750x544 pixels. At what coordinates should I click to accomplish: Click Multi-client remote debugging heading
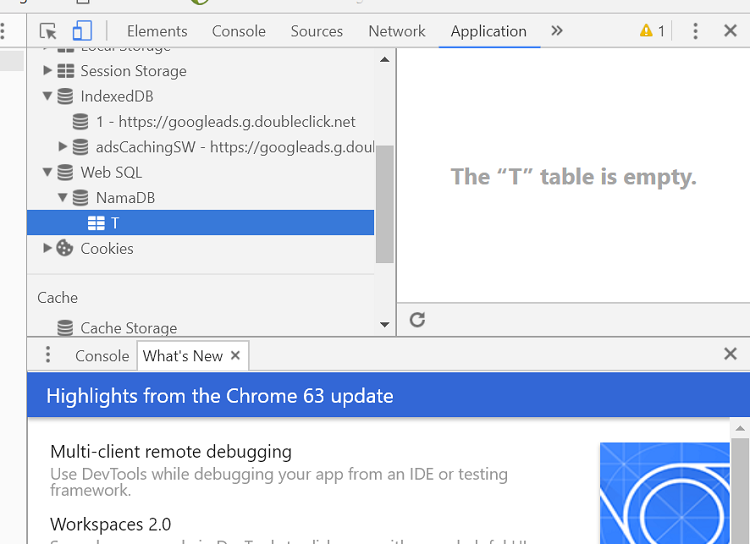point(171,452)
